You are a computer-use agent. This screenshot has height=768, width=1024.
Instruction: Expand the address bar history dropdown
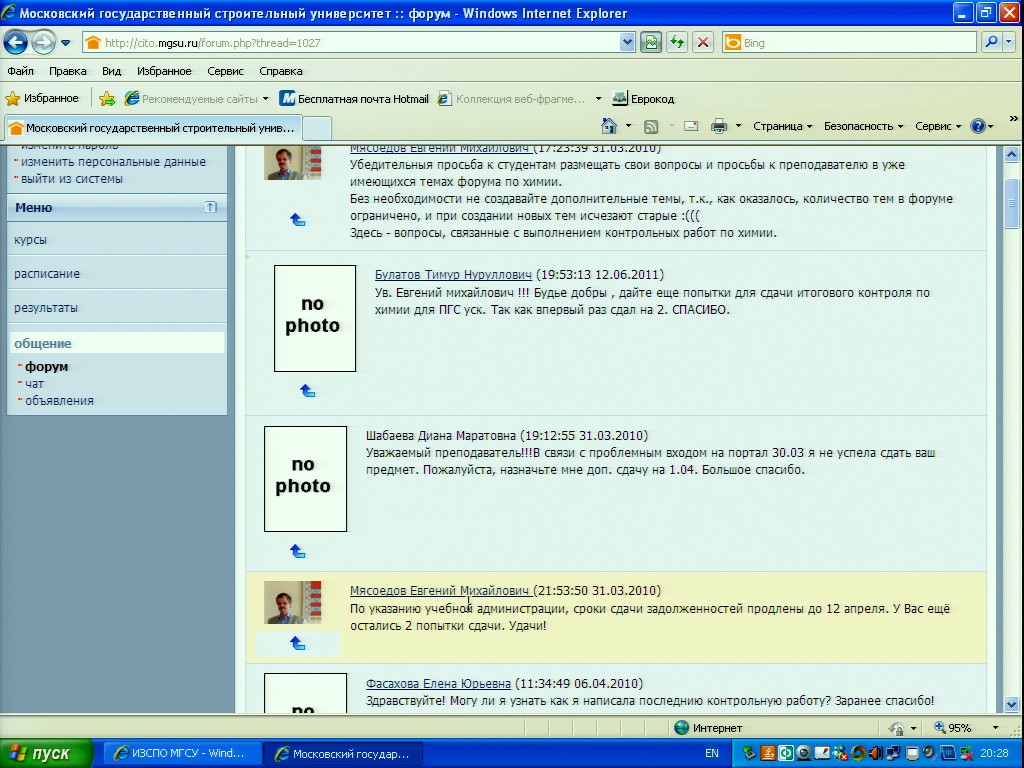(627, 43)
